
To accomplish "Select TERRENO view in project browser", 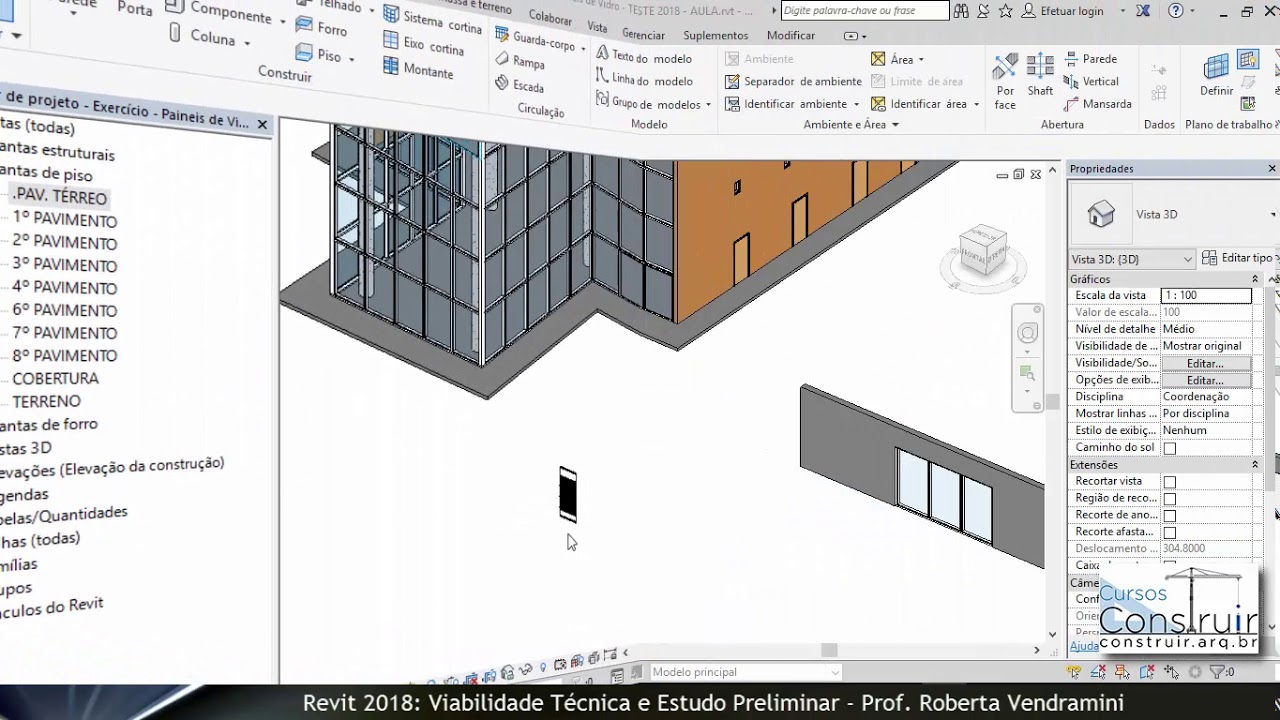I will click(x=46, y=401).
